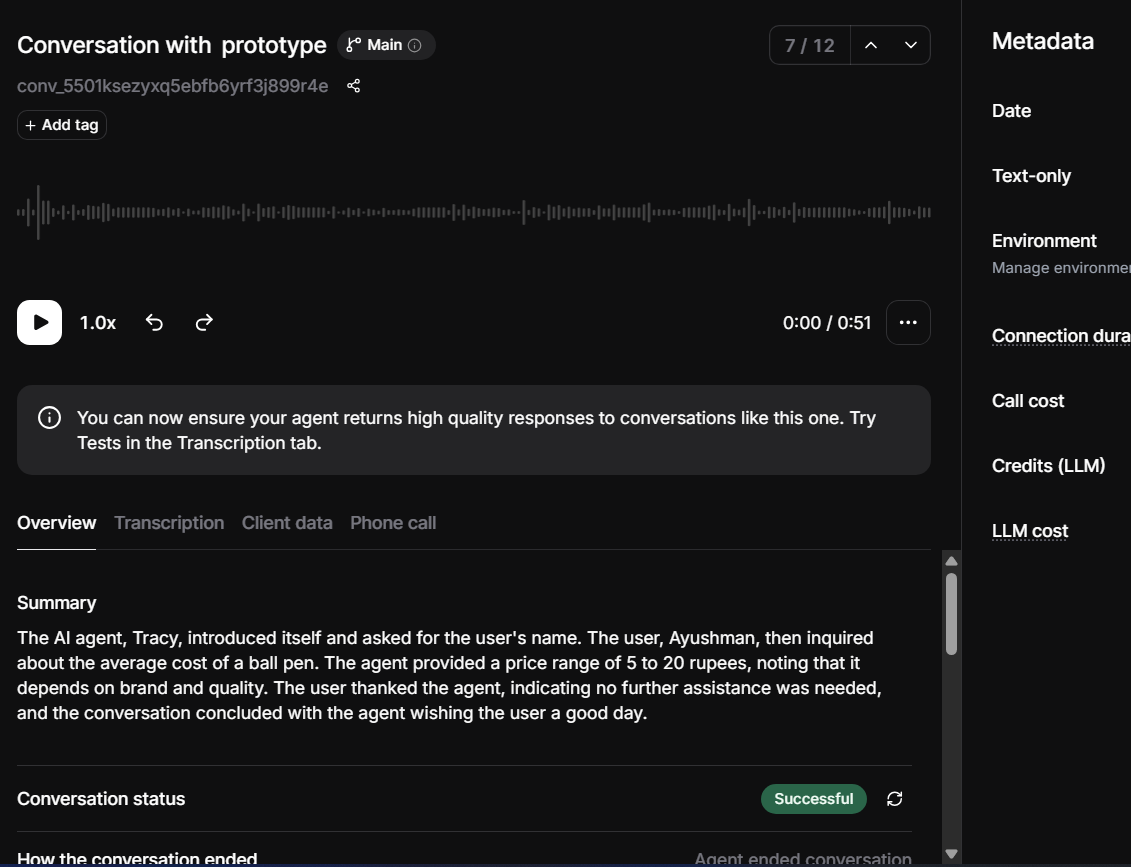This screenshot has width=1131, height=867.
Task: Switch to the Transcription tab
Action: (x=169, y=523)
